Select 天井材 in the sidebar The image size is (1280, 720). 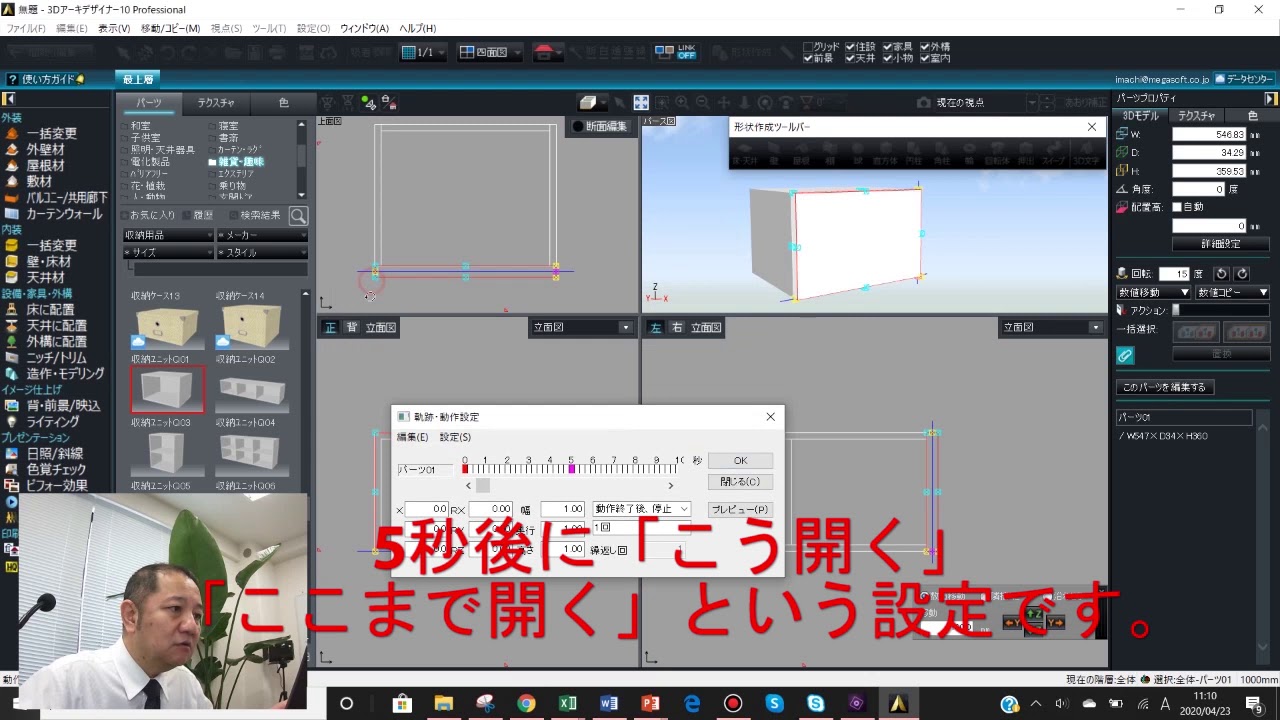[45, 277]
